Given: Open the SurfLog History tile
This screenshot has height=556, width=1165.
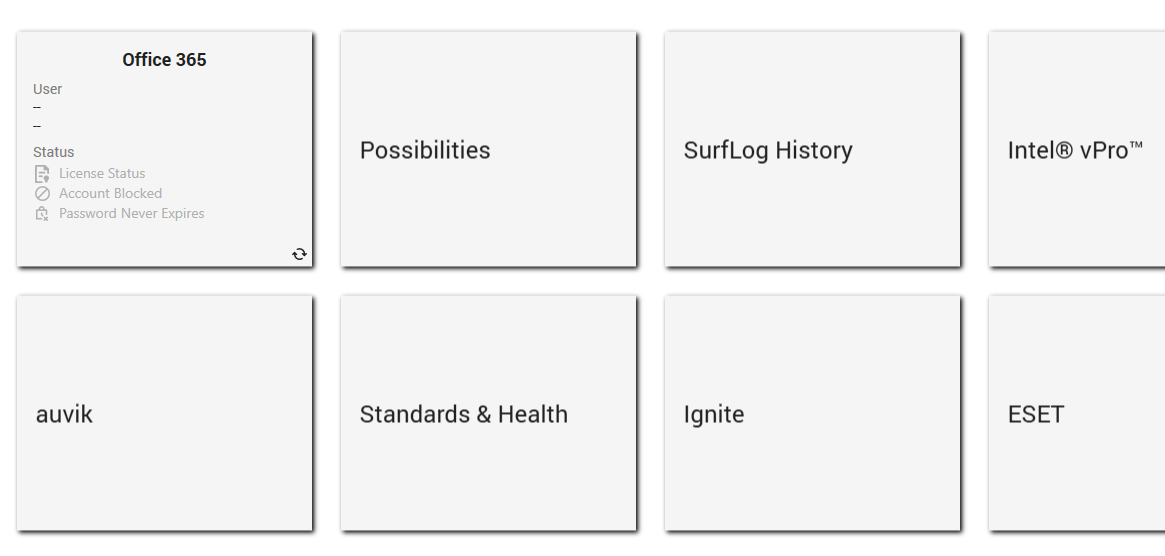Looking at the screenshot, I should pyautogui.click(x=812, y=149).
